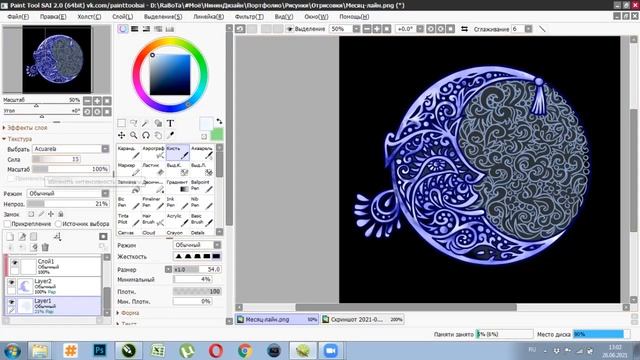This screenshot has height=360, width=640.
Task: Hide the Layer2 layer
Action: pyautogui.click(x=11, y=282)
